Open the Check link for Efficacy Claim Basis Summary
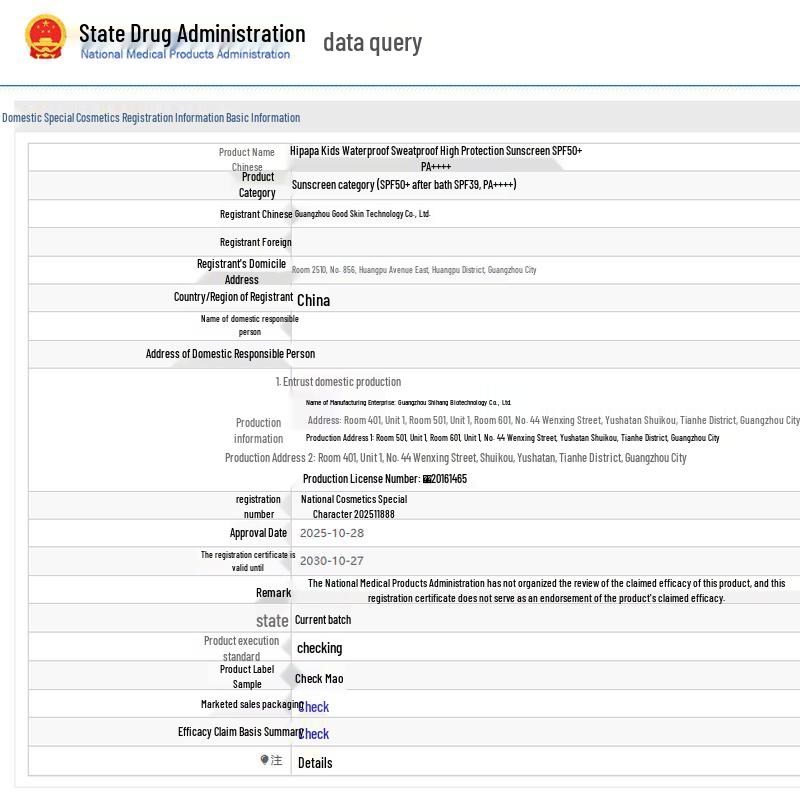 click(x=314, y=734)
